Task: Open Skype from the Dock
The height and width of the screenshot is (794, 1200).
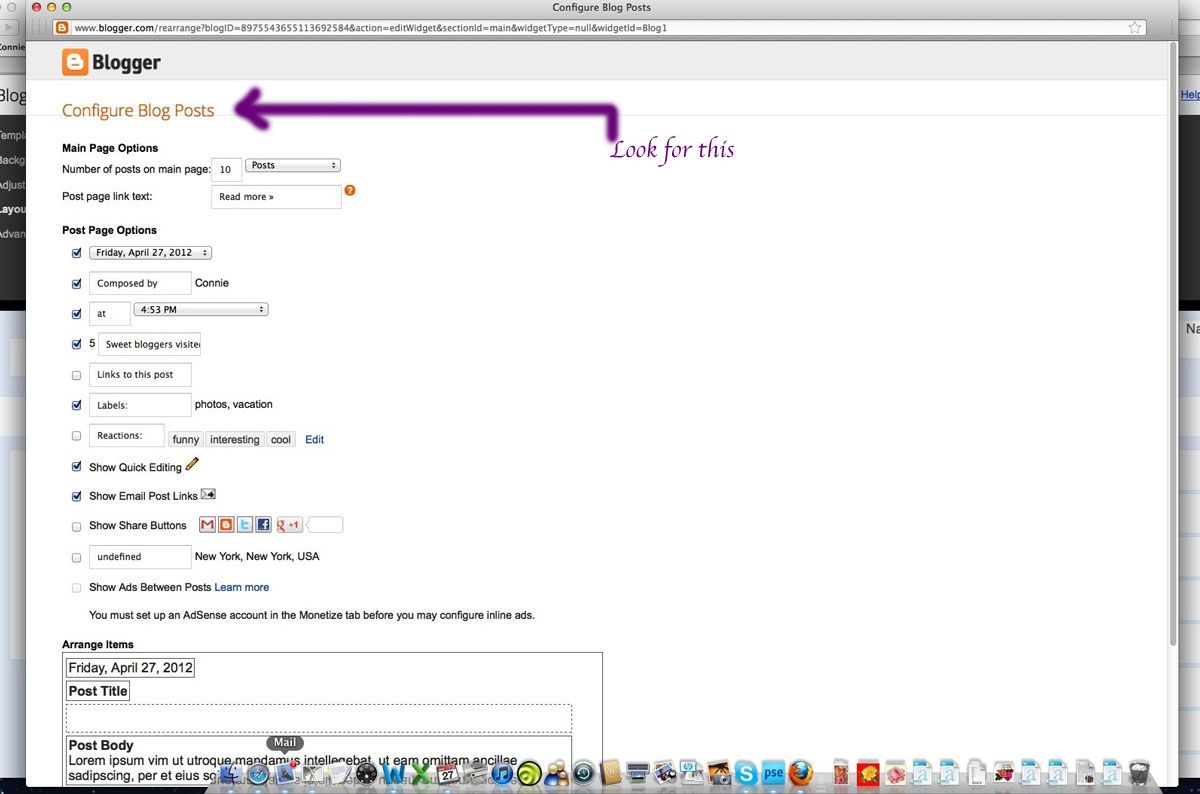Action: tap(745, 773)
